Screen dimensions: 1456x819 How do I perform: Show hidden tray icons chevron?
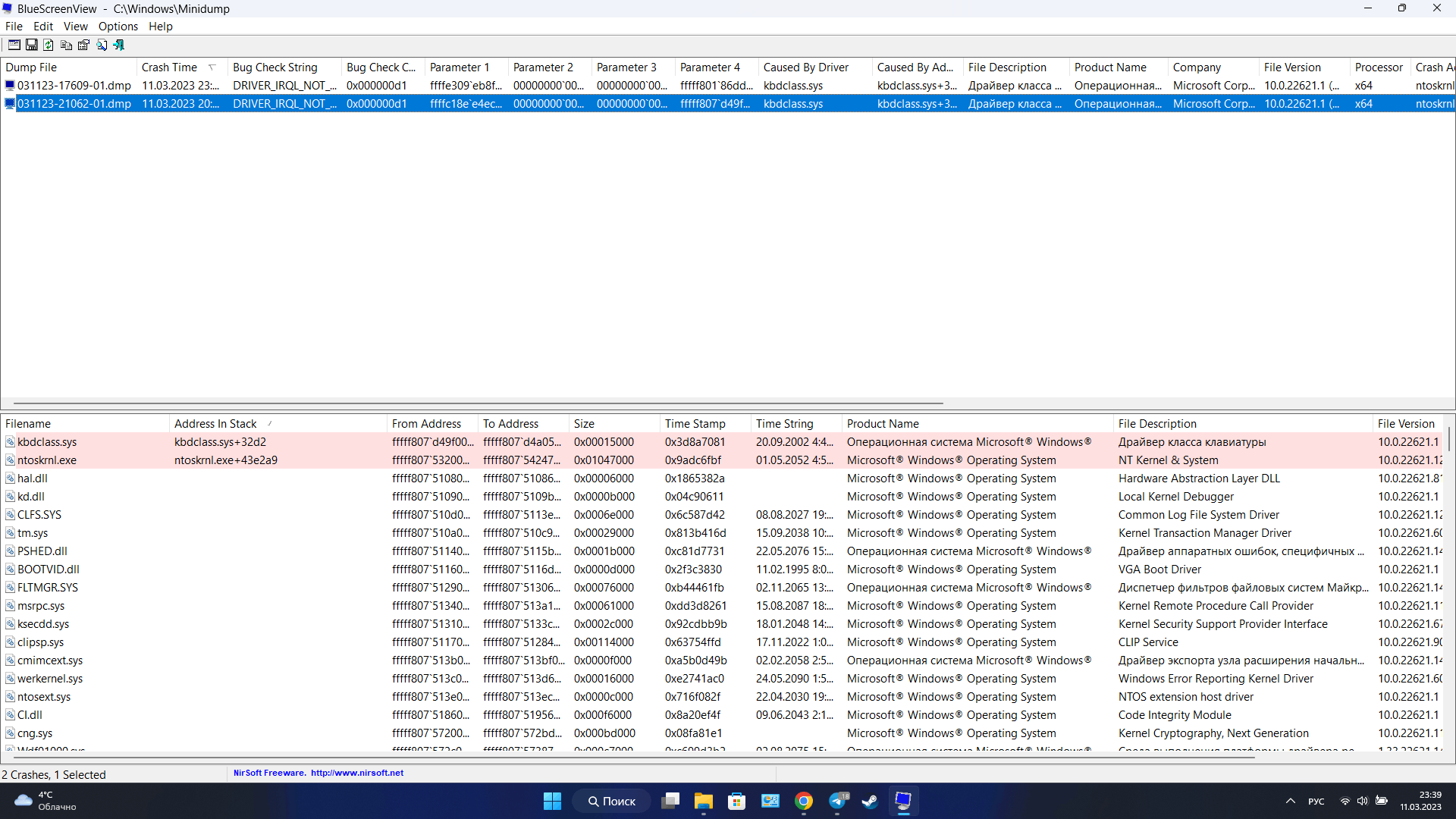(1291, 801)
